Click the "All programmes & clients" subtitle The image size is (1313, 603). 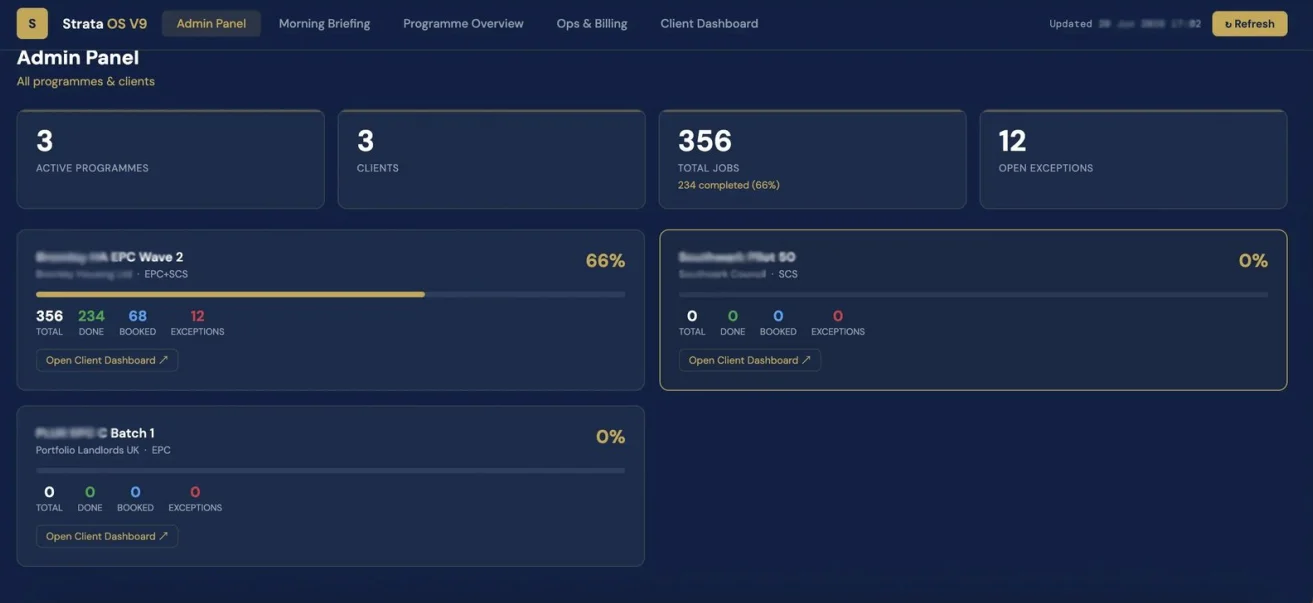(x=86, y=81)
